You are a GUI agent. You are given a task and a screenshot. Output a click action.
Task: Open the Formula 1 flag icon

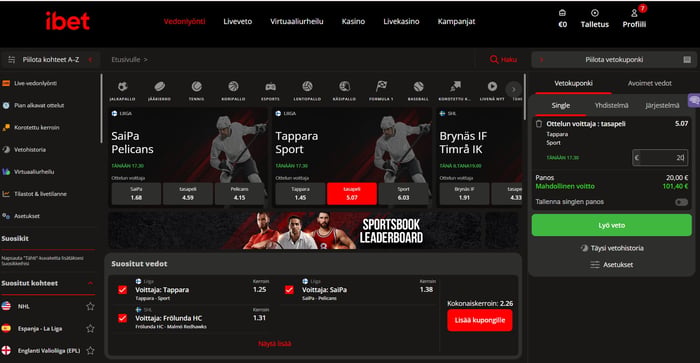point(381,87)
